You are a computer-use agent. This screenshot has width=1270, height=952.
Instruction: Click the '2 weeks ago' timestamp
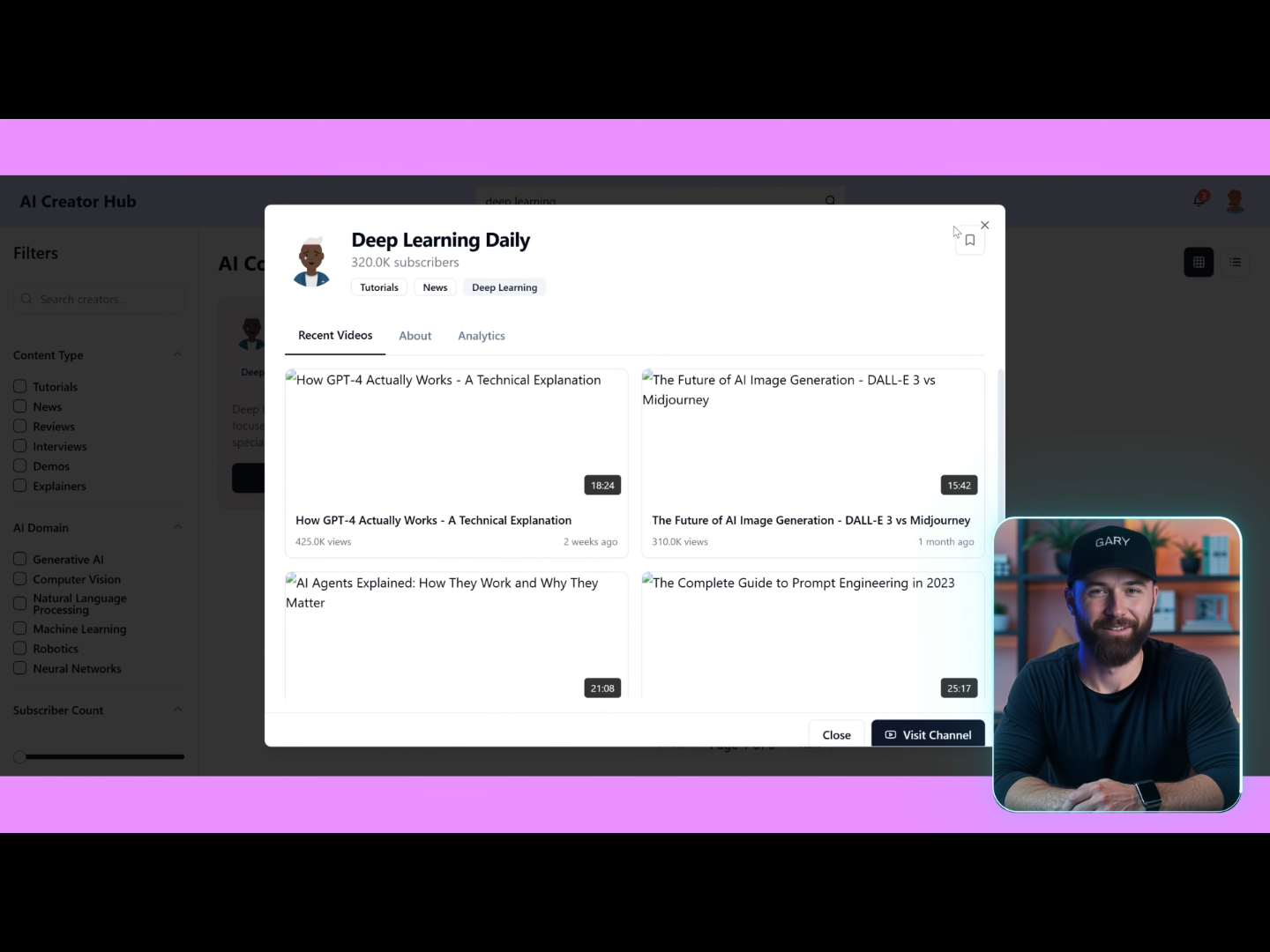tap(591, 541)
